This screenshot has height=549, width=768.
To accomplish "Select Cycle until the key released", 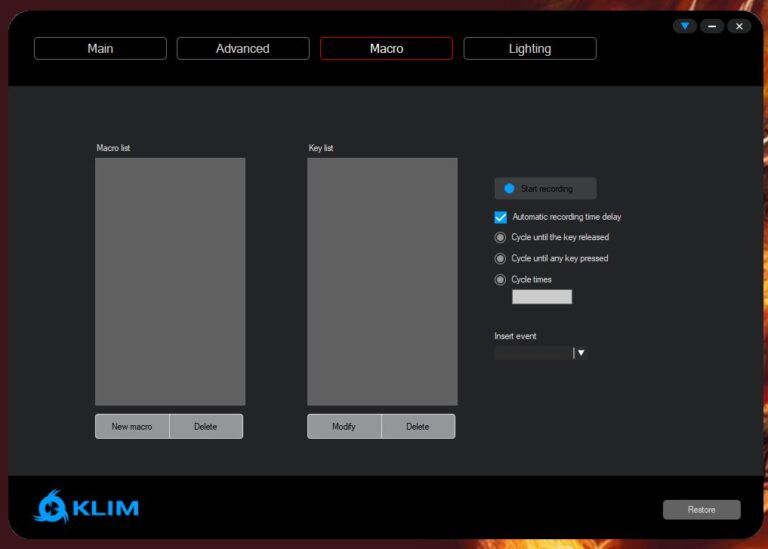I will (501, 238).
